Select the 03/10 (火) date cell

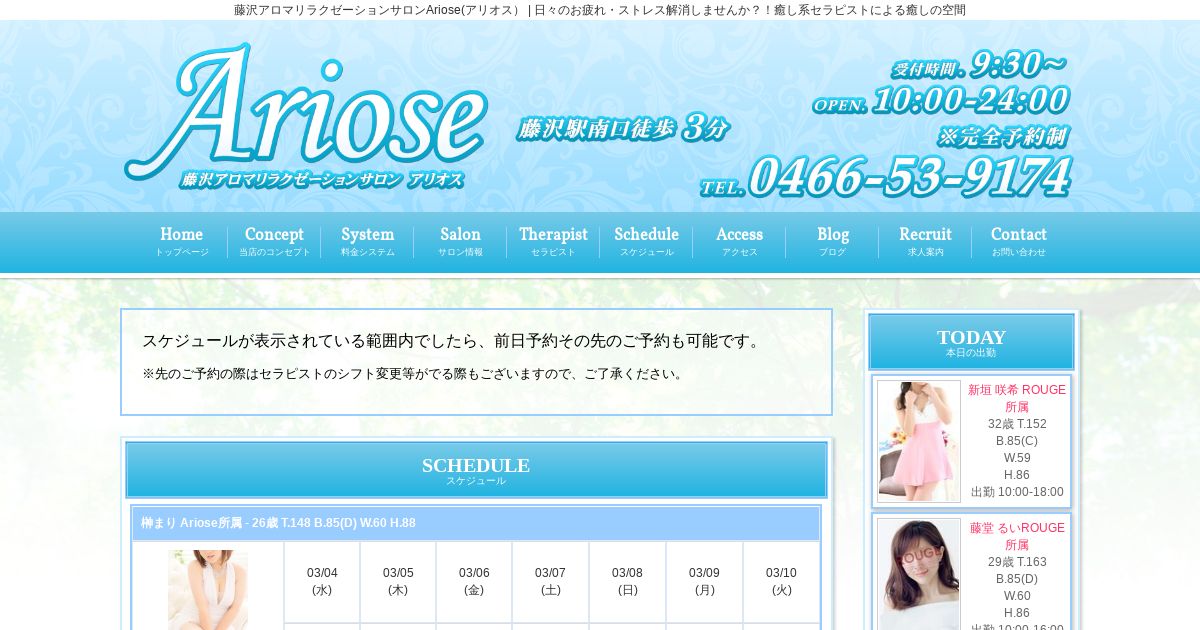point(781,581)
